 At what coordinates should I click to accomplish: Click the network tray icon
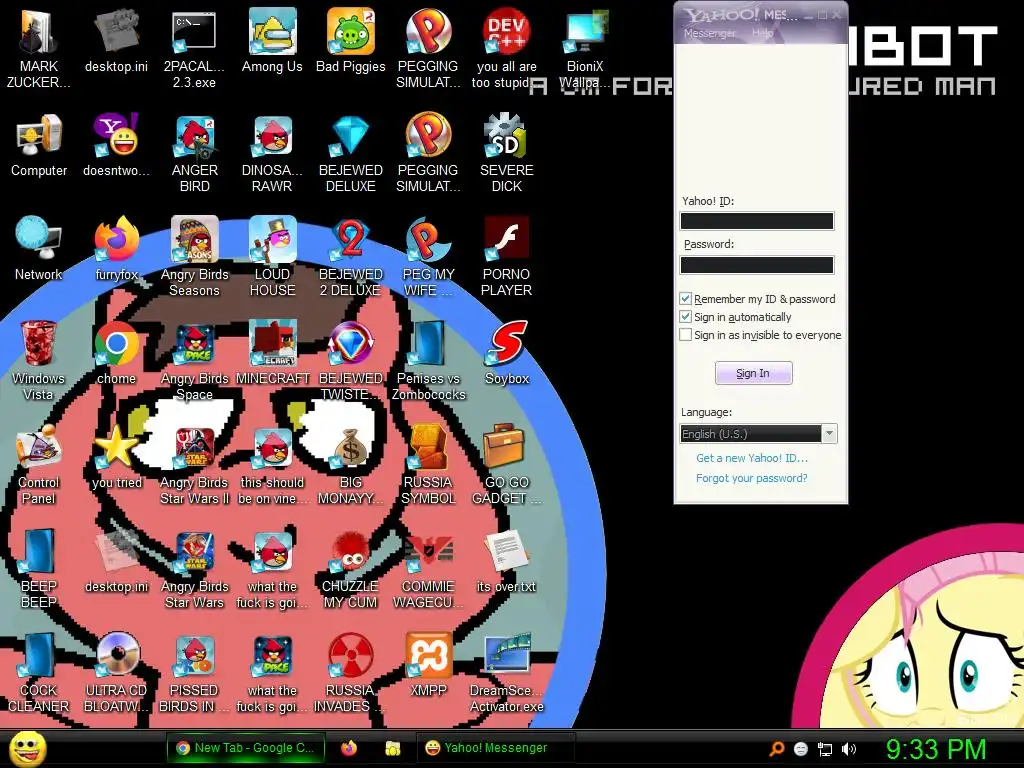pos(825,749)
